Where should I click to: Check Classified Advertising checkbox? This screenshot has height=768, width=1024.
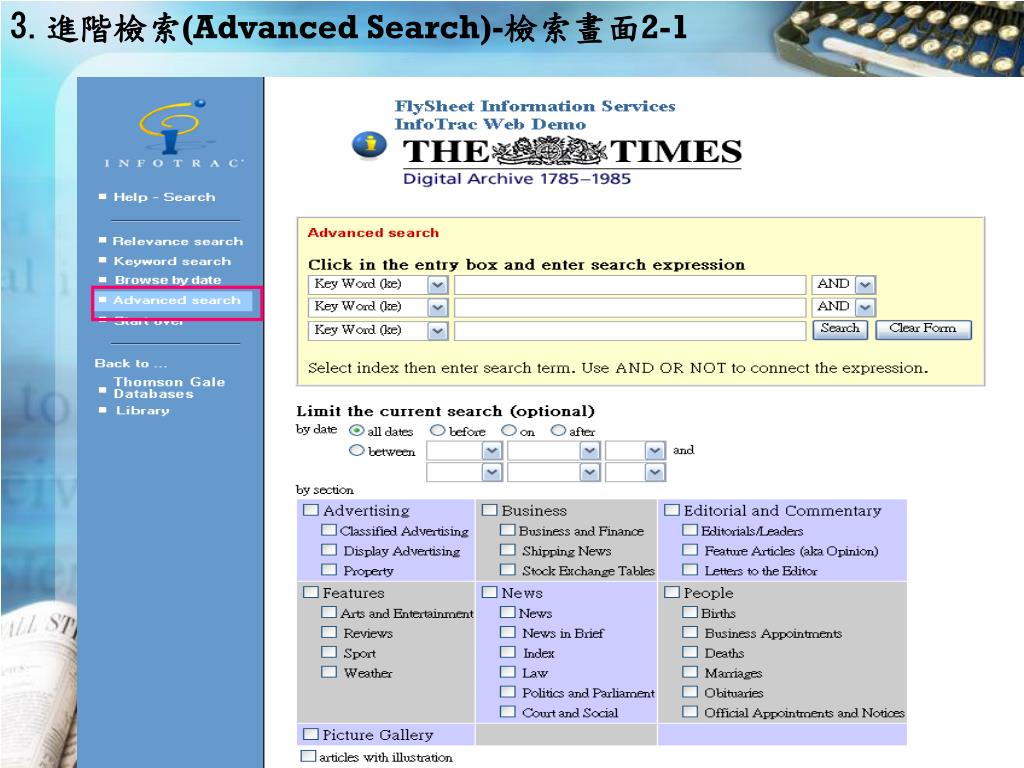[x=329, y=530]
